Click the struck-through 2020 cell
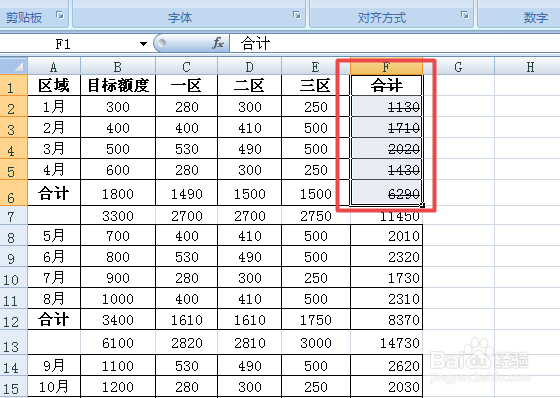560x398 pixels. point(386,149)
